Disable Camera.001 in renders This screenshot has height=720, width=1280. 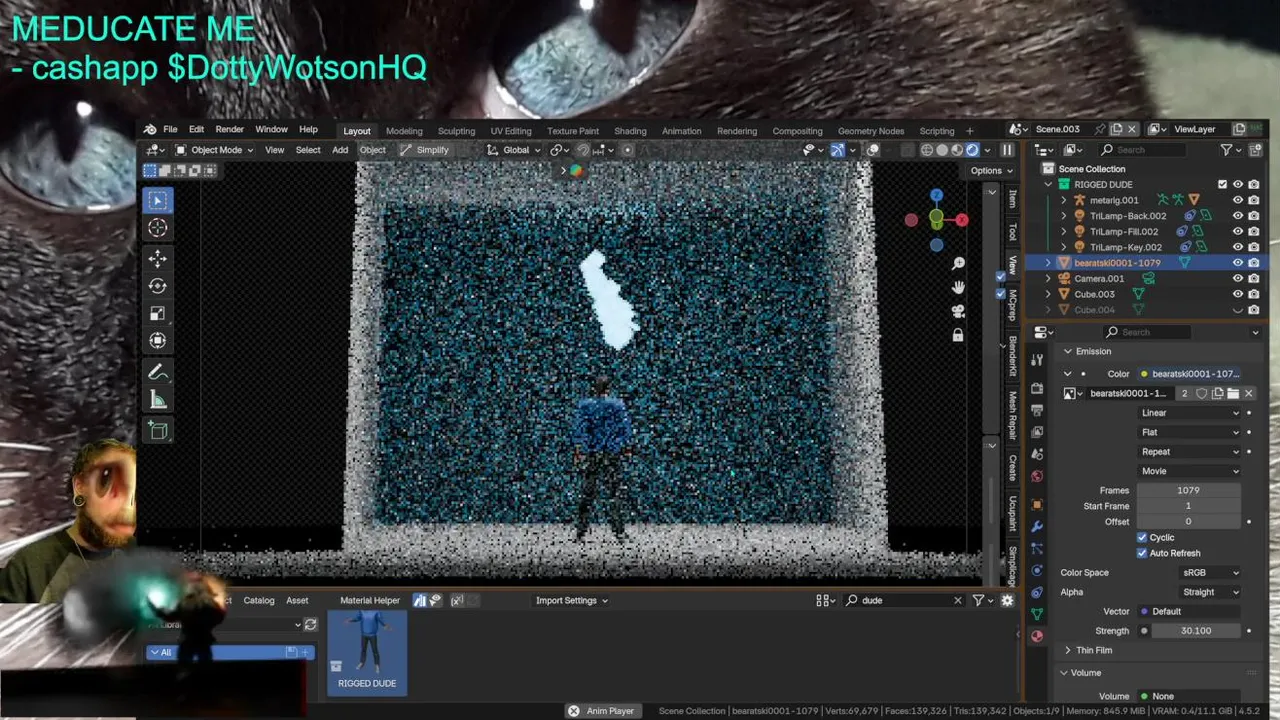point(1254,278)
